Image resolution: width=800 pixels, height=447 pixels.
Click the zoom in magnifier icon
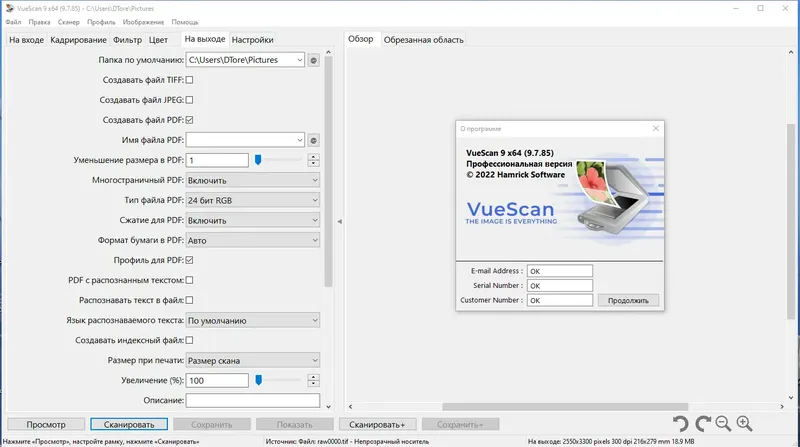[x=744, y=424]
